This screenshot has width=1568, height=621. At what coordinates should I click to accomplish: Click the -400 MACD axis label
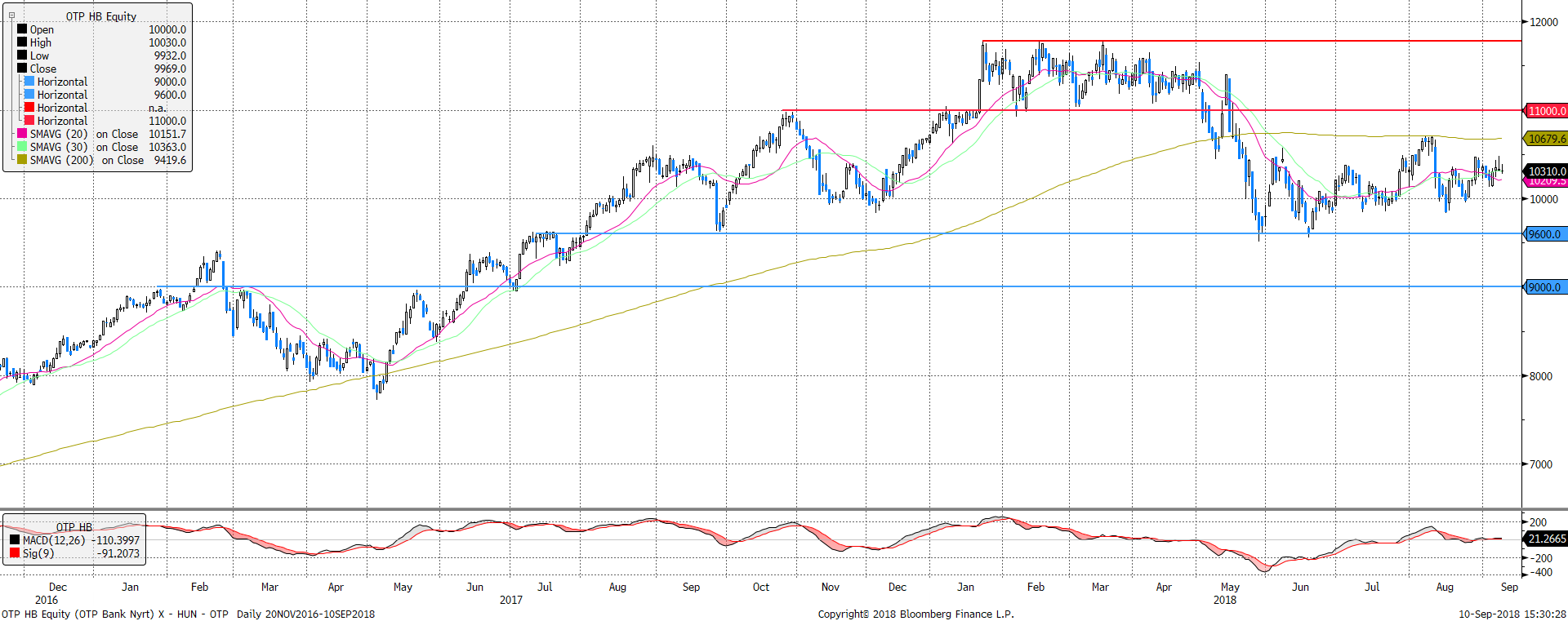pos(1541,573)
